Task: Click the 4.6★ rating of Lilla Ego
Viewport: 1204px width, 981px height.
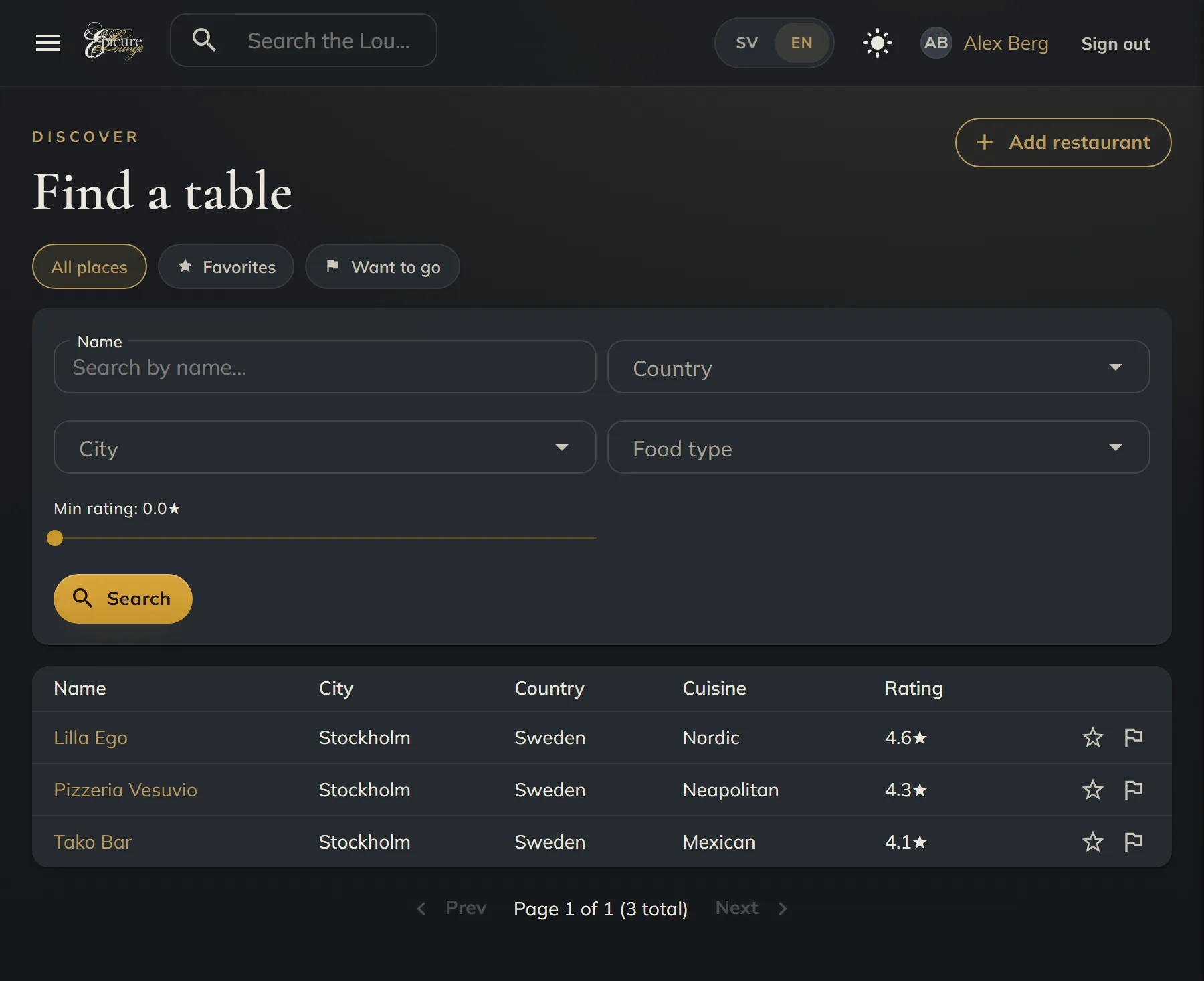Action: [x=906, y=737]
